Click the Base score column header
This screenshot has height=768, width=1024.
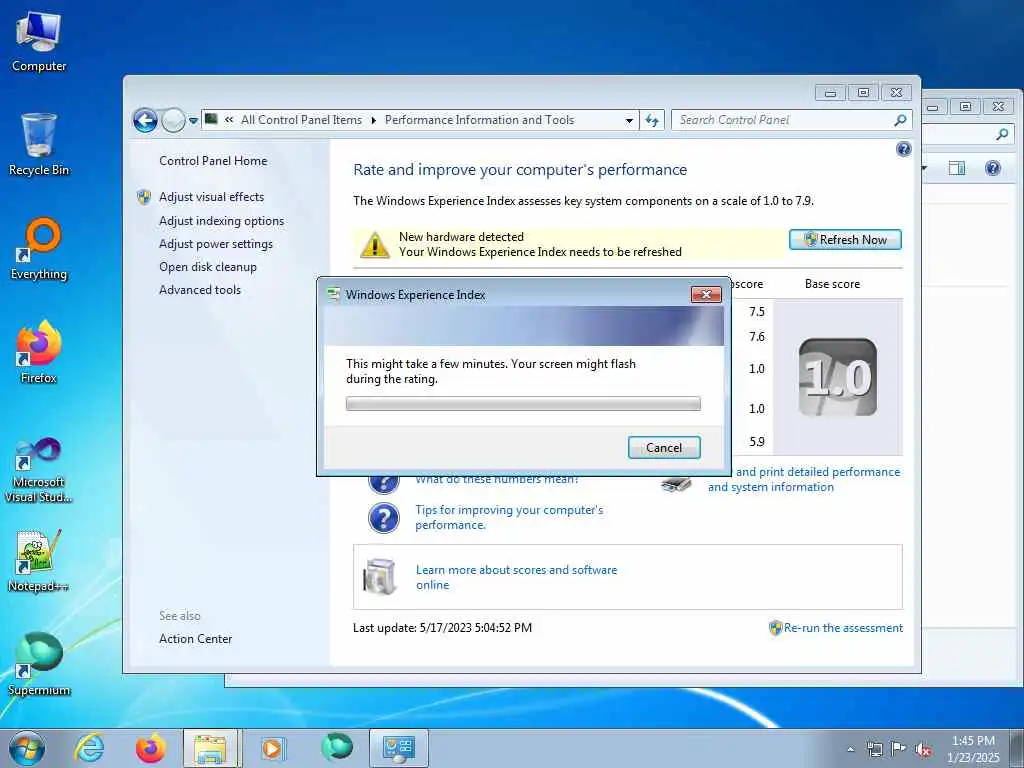pyautogui.click(x=832, y=284)
